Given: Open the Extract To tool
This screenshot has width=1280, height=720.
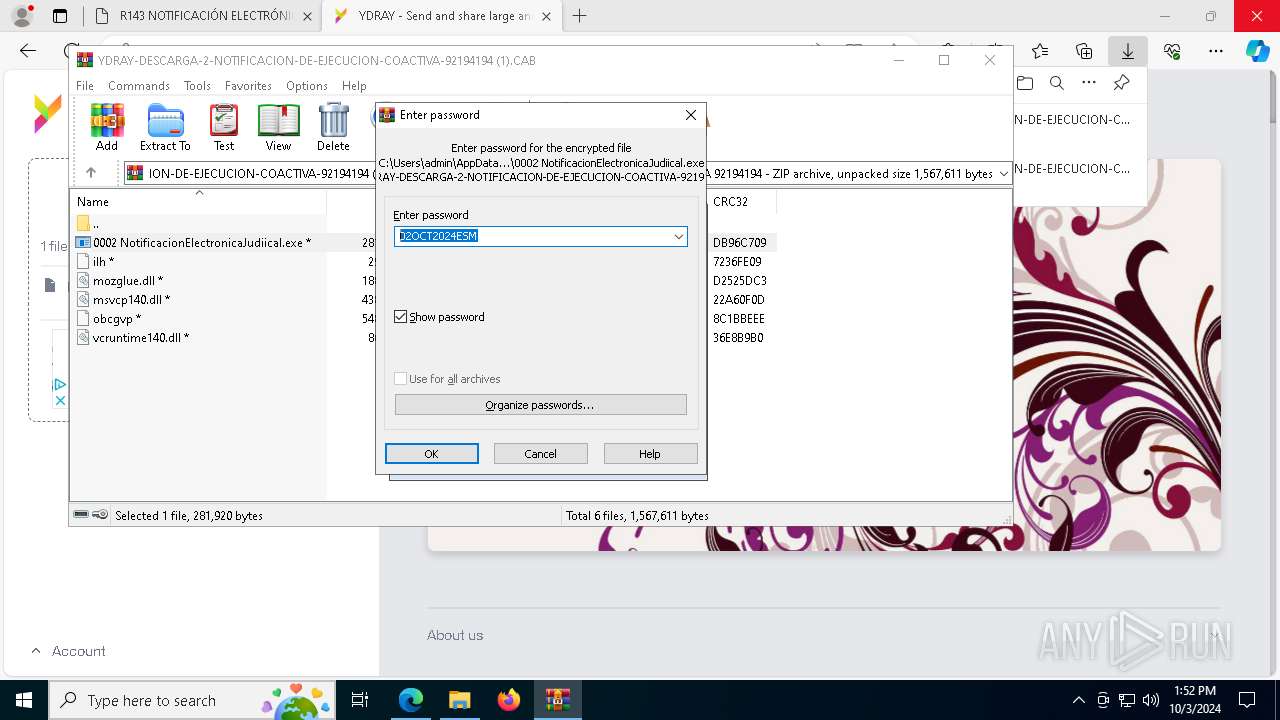Looking at the screenshot, I should pyautogui.click(x=165, y=127).
